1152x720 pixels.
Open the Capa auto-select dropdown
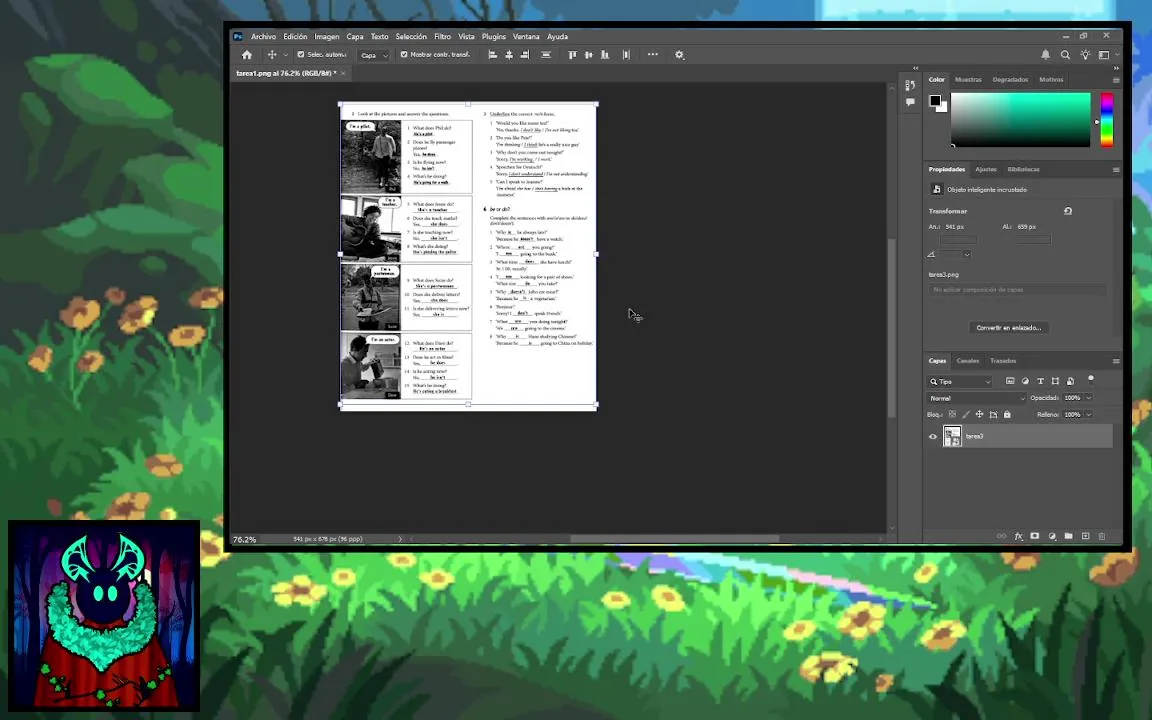(374, 55)
